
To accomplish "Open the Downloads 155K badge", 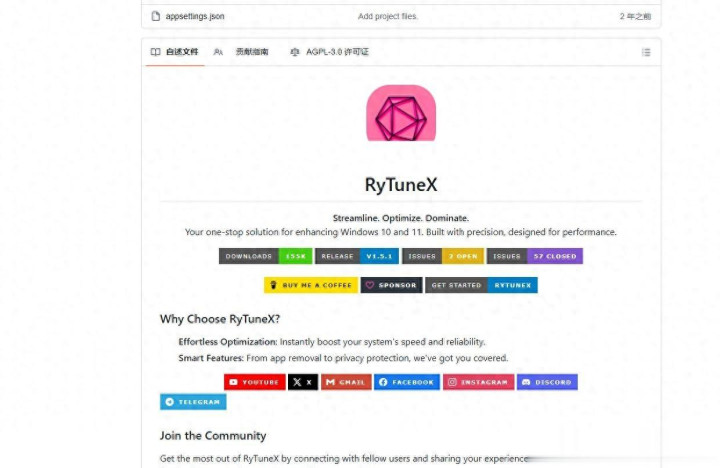I will (265, 256).
